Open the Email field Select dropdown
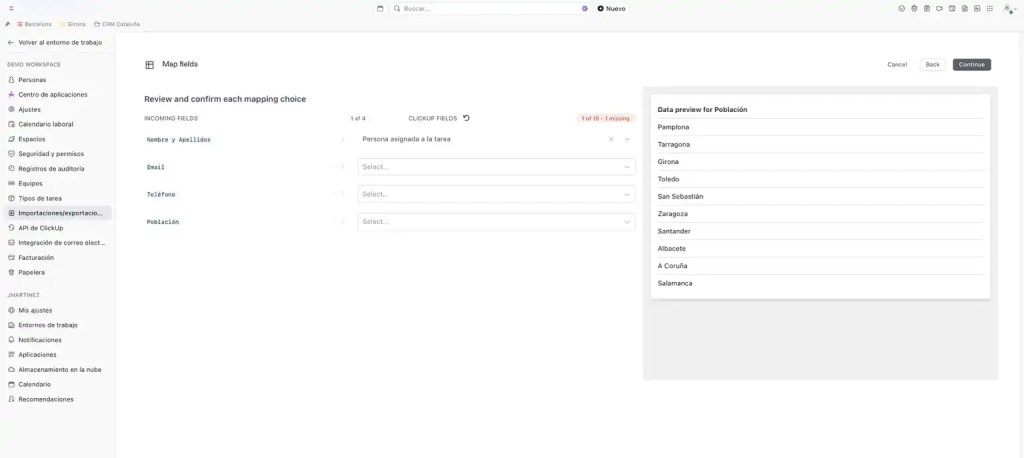The height and width of the screenshot is (458, 1024). [496, 167]
